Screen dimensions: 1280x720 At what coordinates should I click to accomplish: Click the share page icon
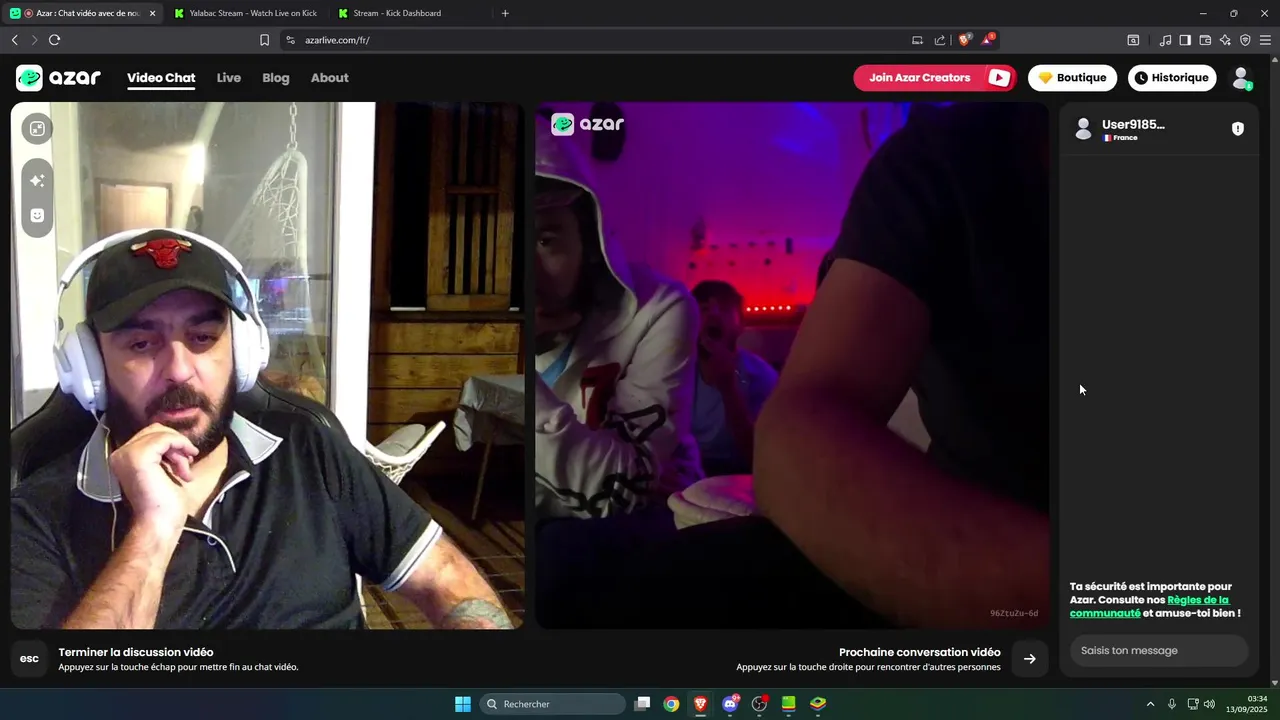(940, 40)
